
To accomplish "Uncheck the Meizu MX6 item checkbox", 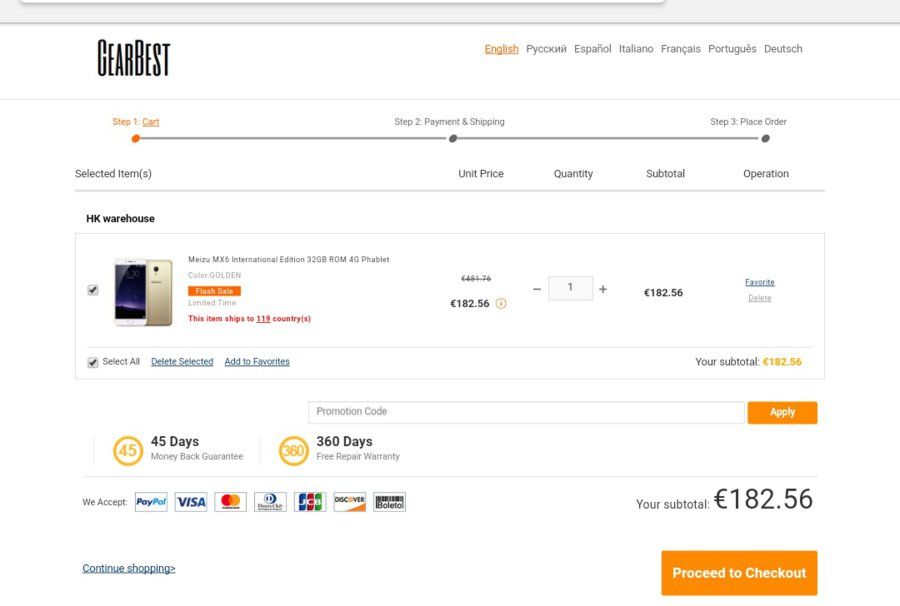I will 92,290.
